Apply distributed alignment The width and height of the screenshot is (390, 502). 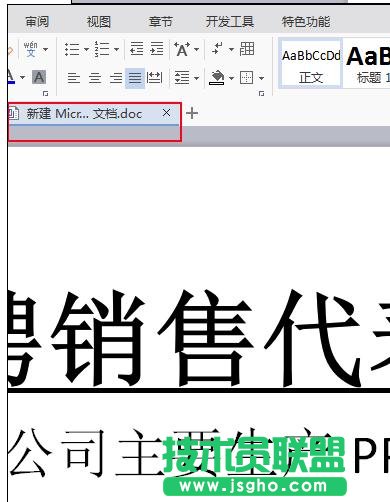(x=155, y=78)
